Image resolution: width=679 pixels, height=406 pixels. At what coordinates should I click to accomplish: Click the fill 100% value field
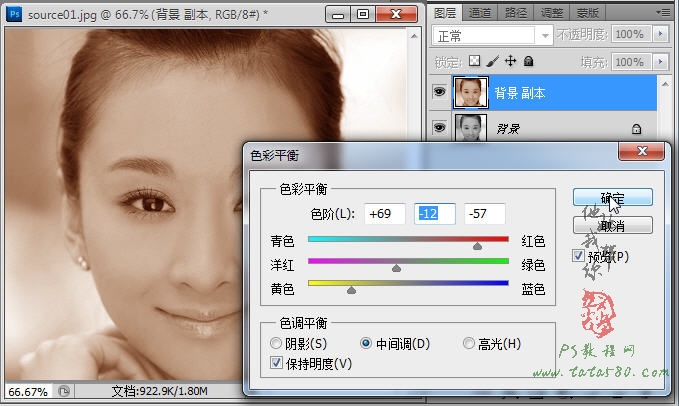(631, 62)
